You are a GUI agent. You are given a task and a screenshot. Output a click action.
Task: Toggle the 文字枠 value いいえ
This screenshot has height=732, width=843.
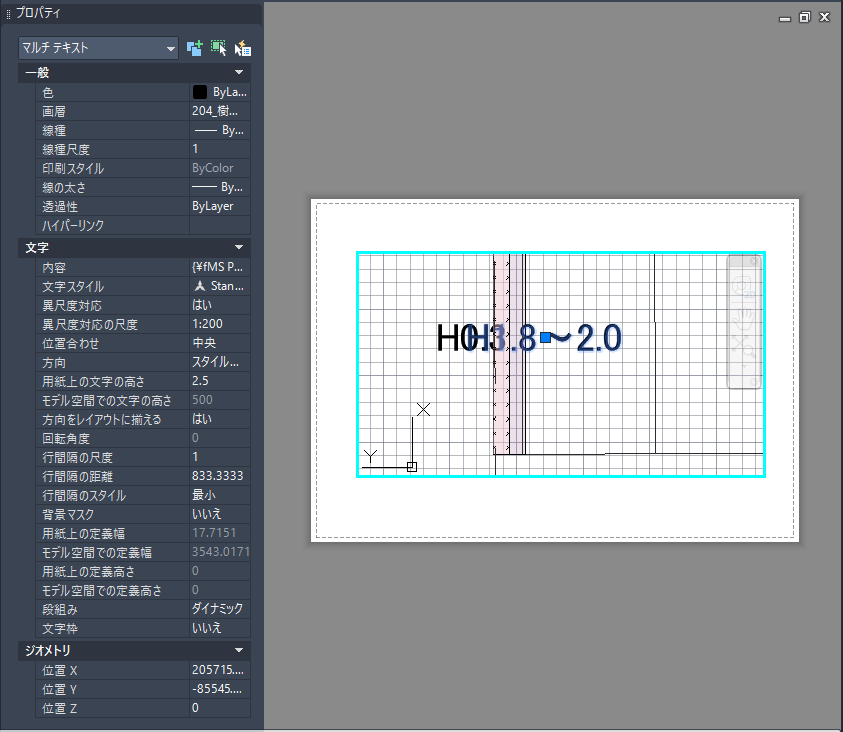[218, 628]
